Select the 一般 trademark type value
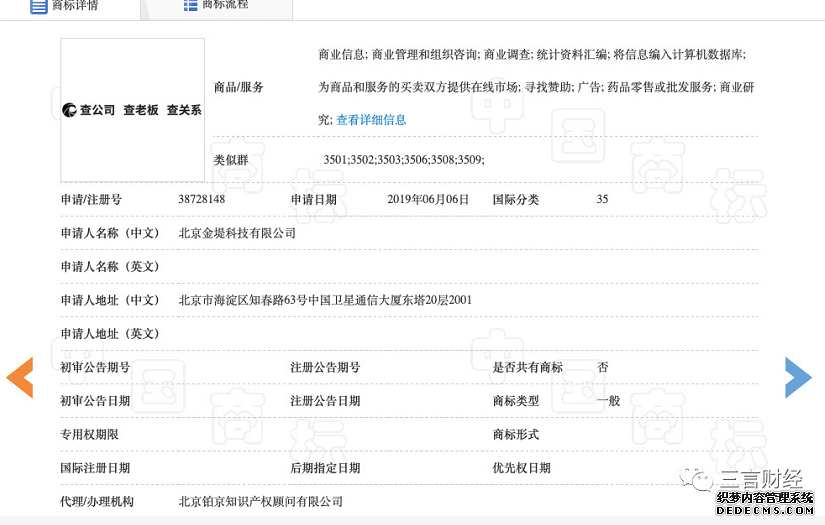Viewport: 825px width, 525px height. [x=608, y=401]
